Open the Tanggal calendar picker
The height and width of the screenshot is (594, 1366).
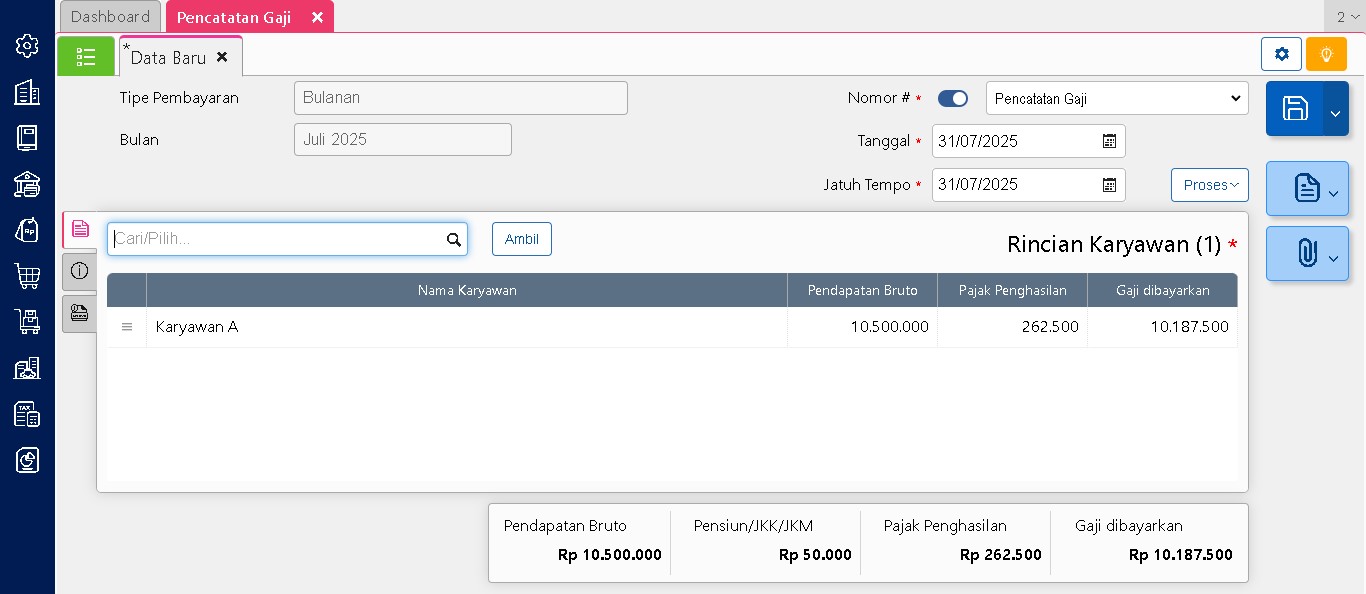(1109, 141)
